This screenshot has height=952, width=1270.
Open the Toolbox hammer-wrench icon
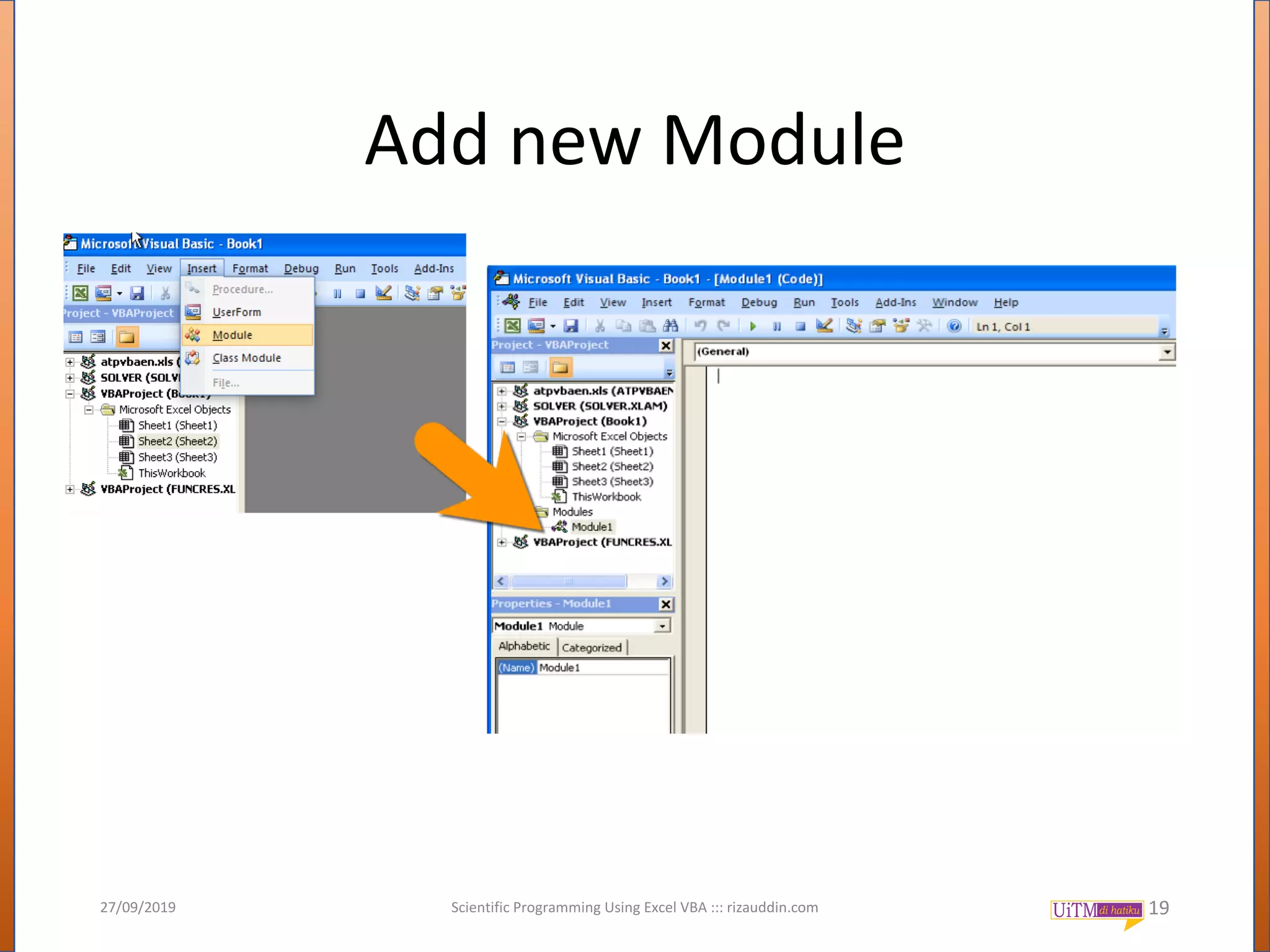pos(925,326)
